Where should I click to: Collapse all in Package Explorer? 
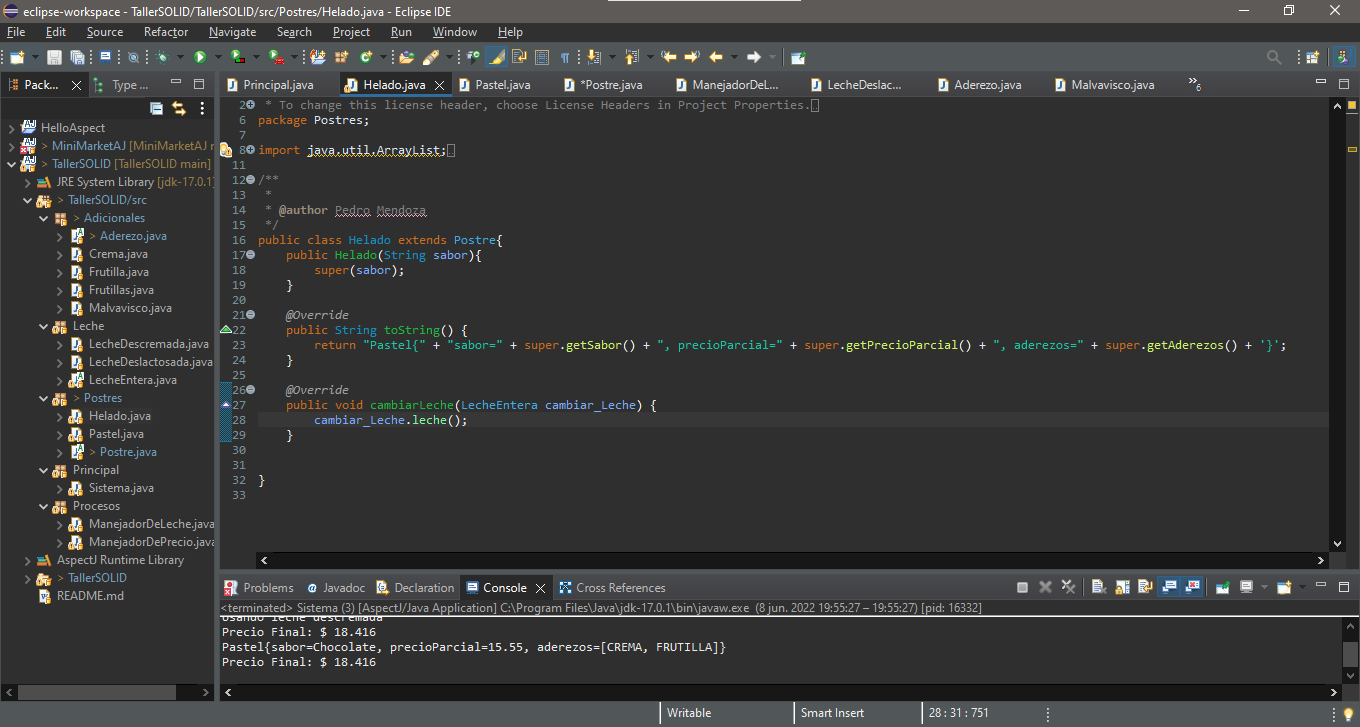tap(157, 108)
